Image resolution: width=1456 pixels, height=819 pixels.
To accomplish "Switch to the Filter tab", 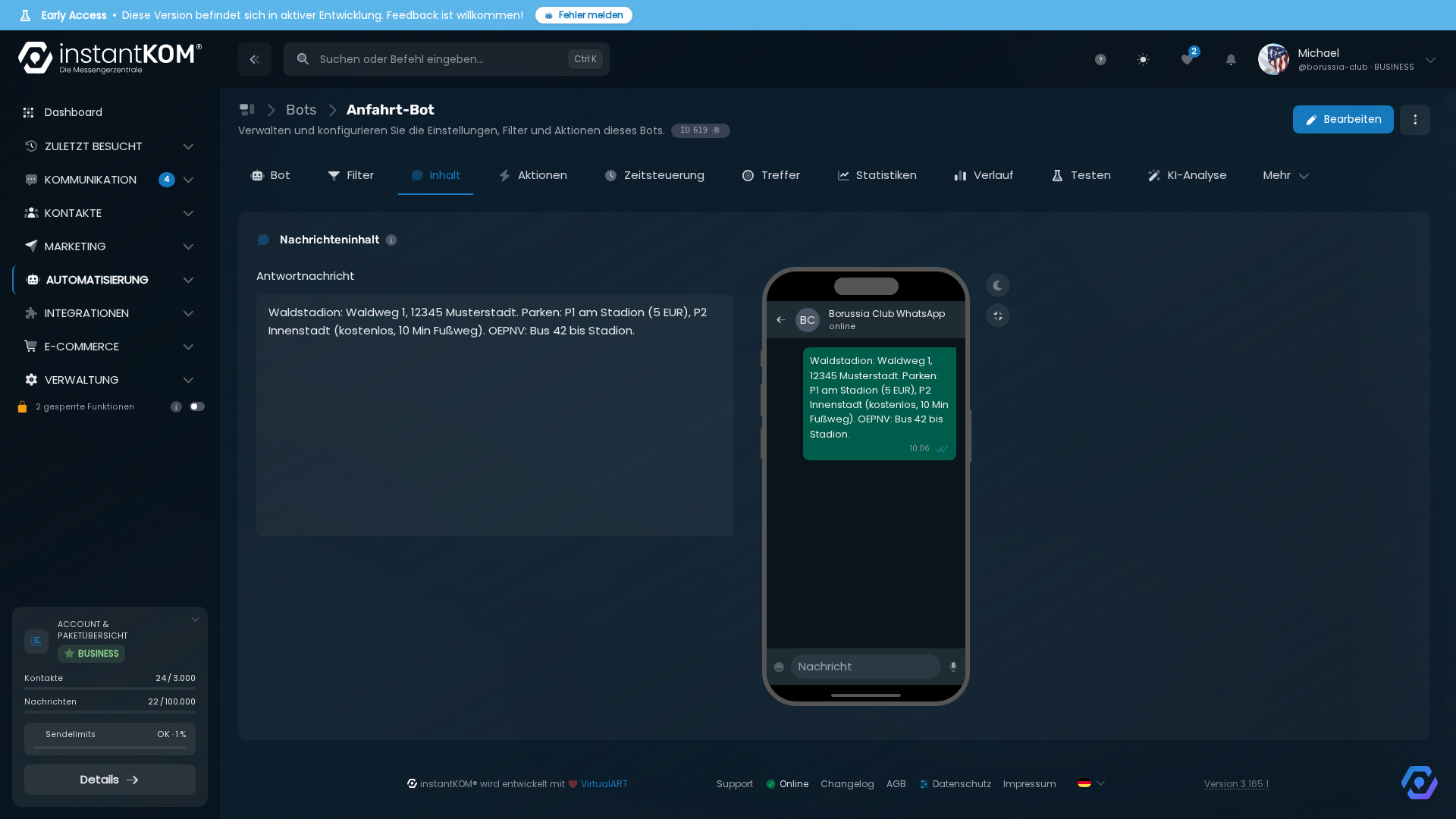I will pyautogui.click(x=350, y=176).
